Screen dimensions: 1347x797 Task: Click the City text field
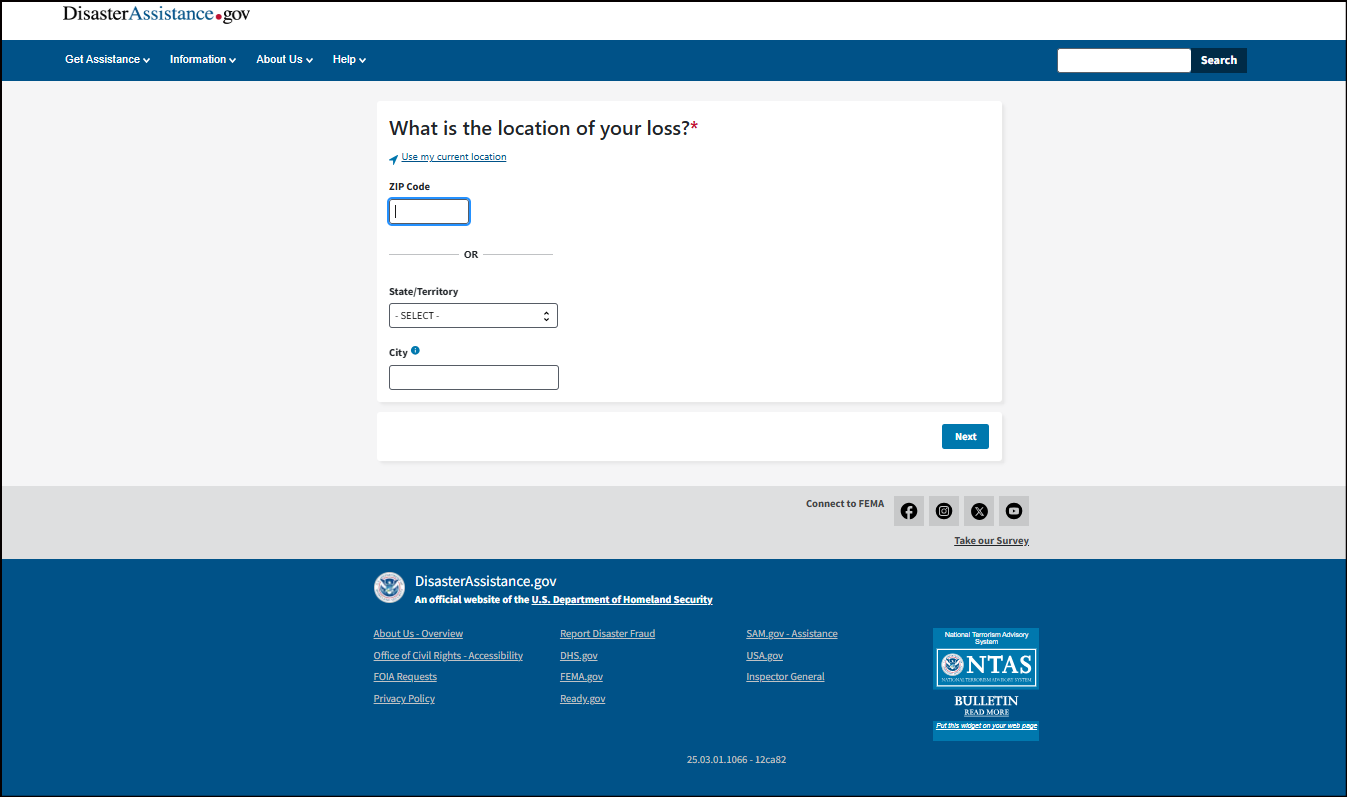pyautogui.click(x=473, y=378)
